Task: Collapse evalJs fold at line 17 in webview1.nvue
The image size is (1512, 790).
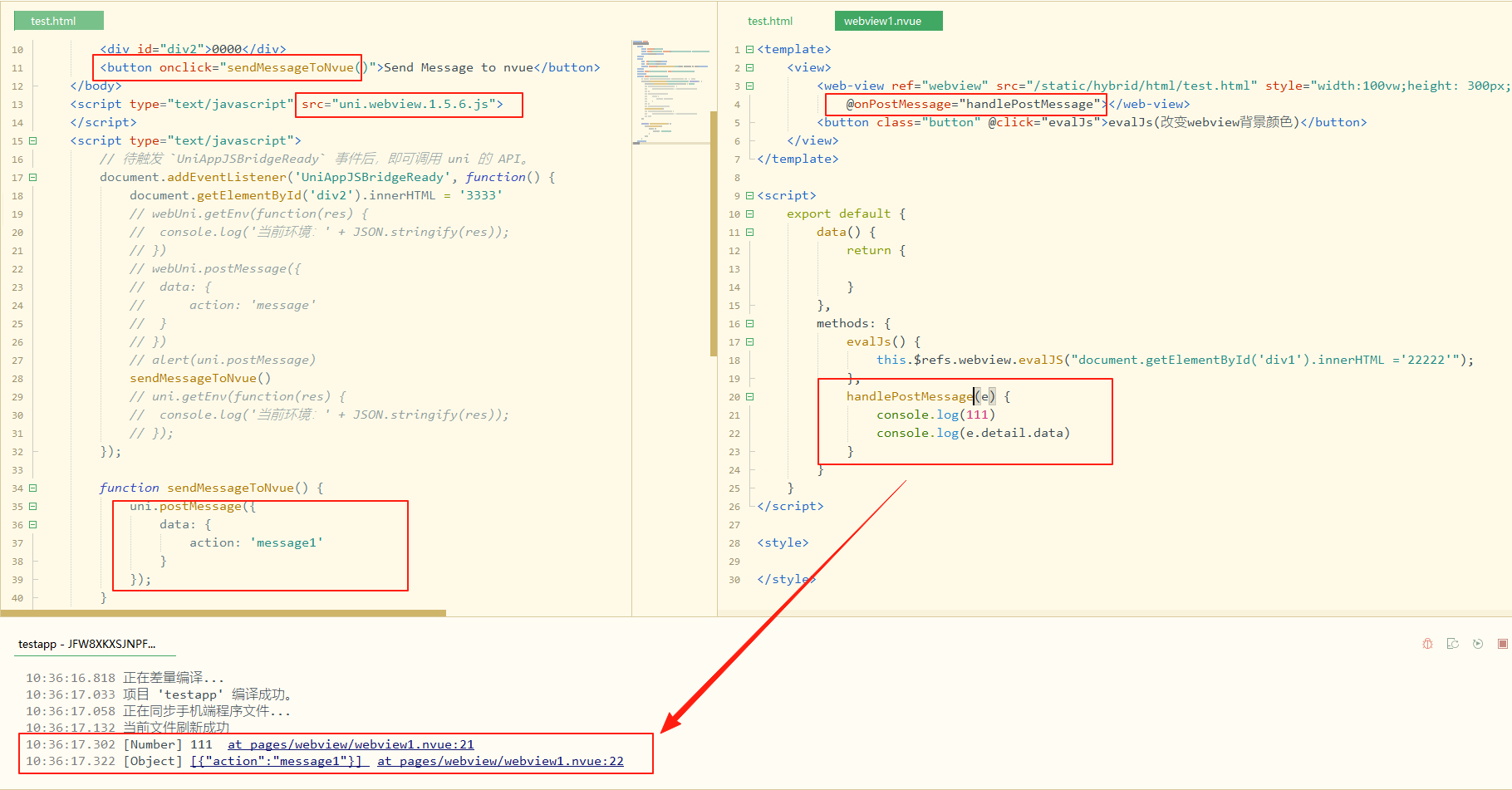Action: (749, 341)
